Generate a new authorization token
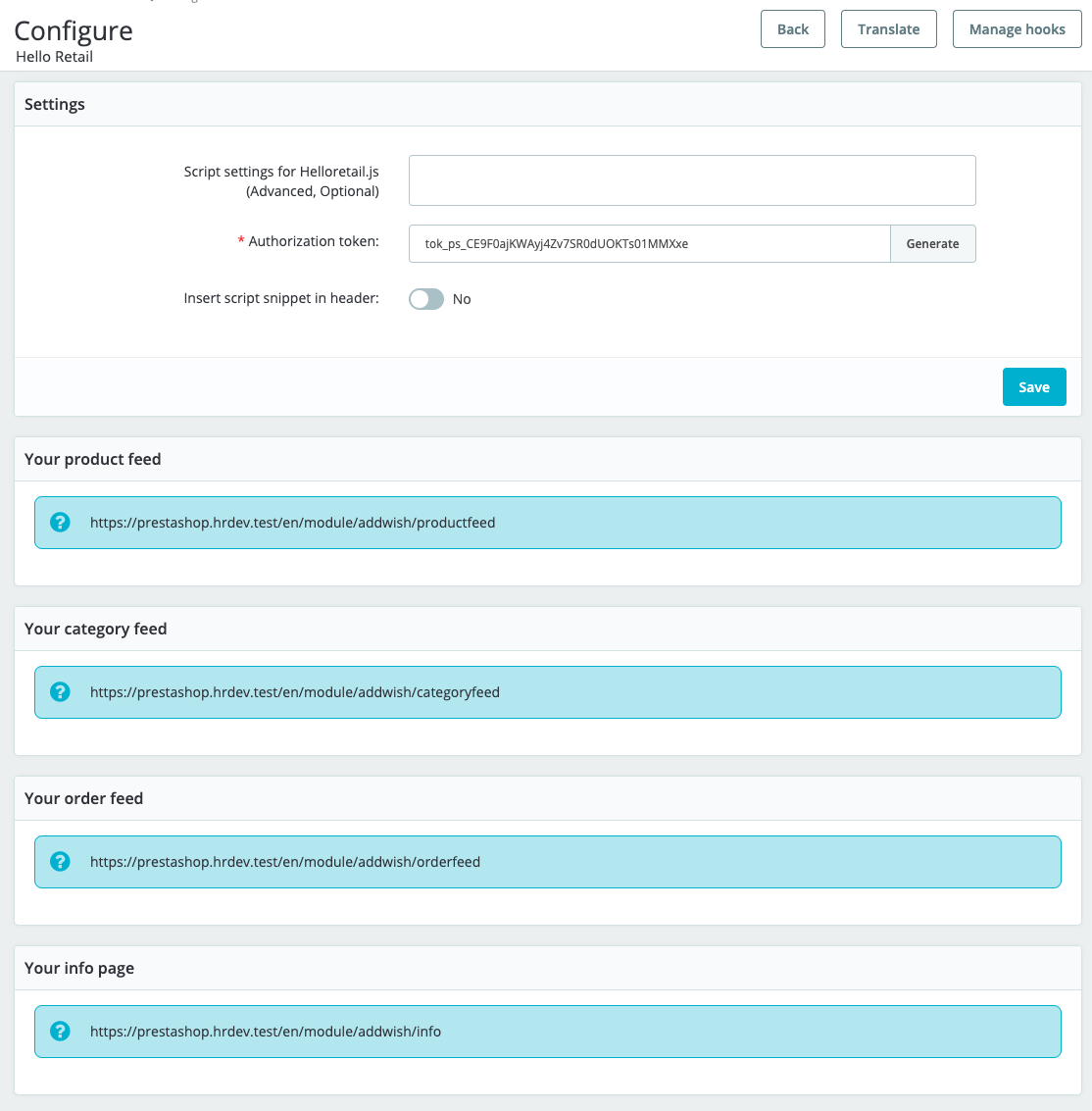Viewport: 1092px width, 1111px height. 932,244
